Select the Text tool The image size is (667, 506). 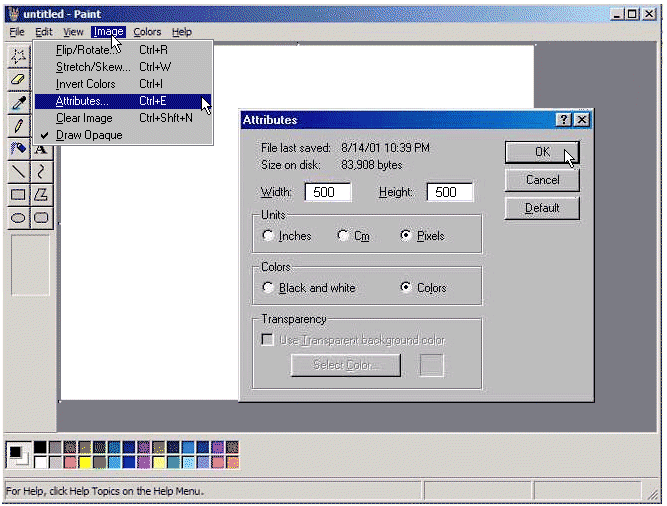point(41,148)
